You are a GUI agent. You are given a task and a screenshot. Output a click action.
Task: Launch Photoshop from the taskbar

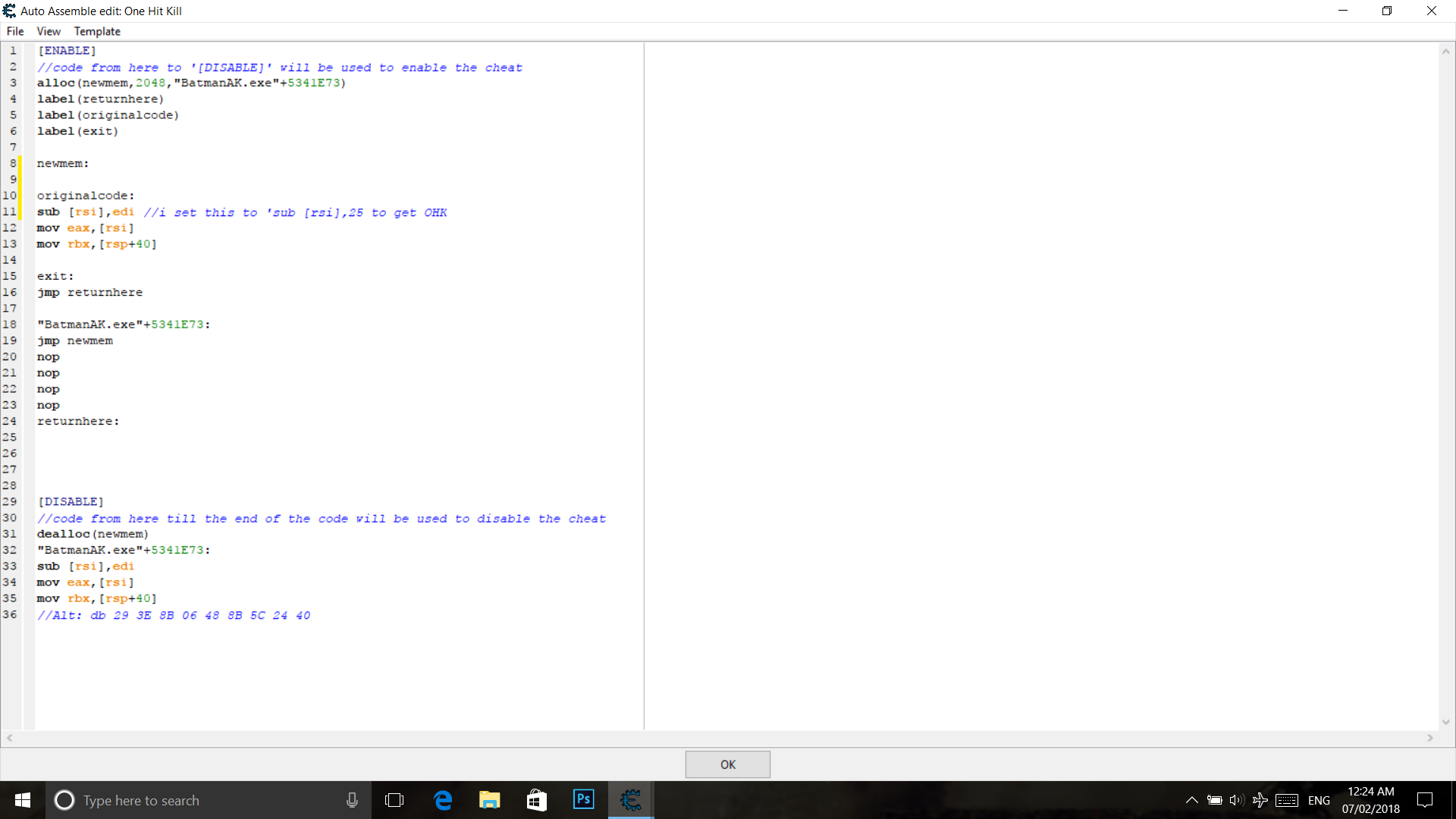click(583, 800)
